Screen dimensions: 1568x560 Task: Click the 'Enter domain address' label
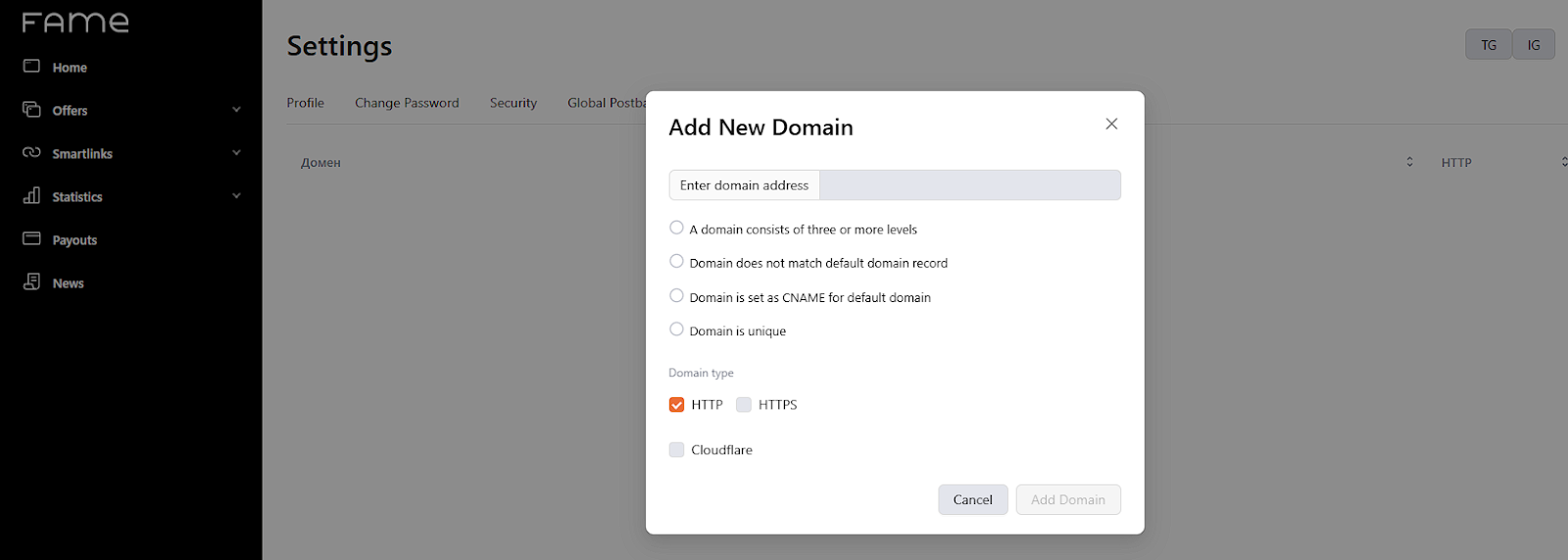(745, 185)
